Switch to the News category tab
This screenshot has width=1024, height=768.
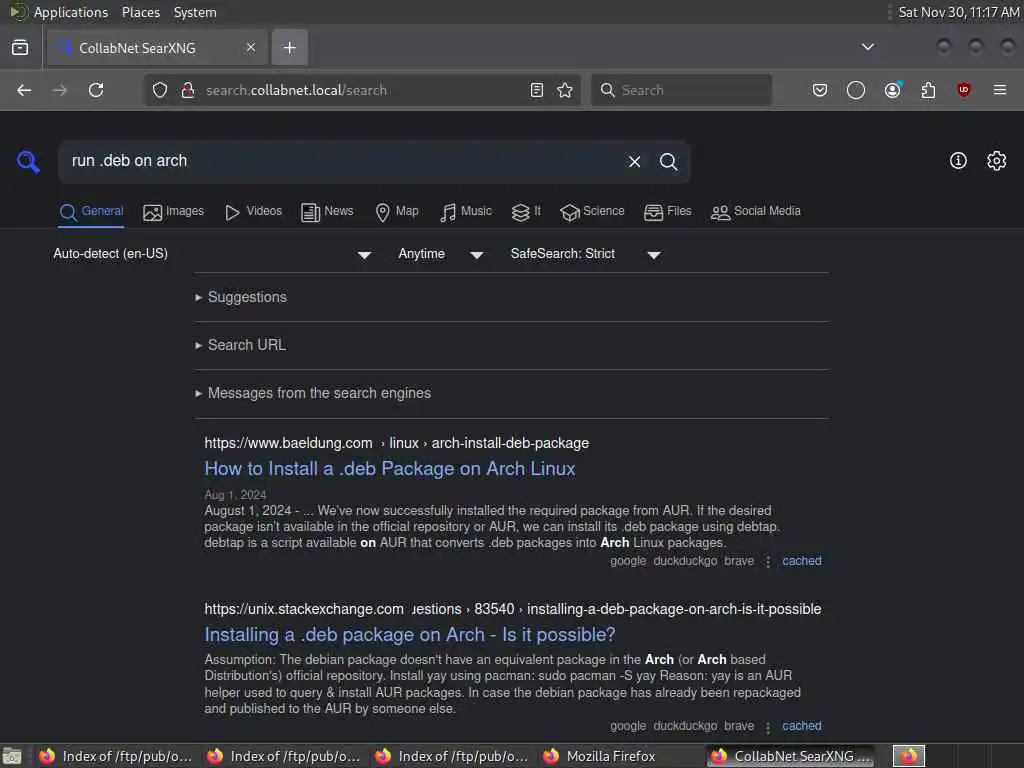tap(327, 212)
